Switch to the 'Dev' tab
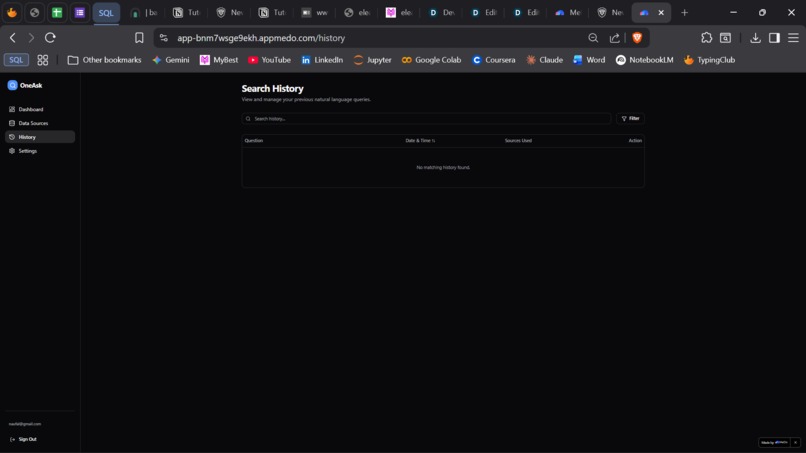 pyautogui.click(x=442, y=12)
